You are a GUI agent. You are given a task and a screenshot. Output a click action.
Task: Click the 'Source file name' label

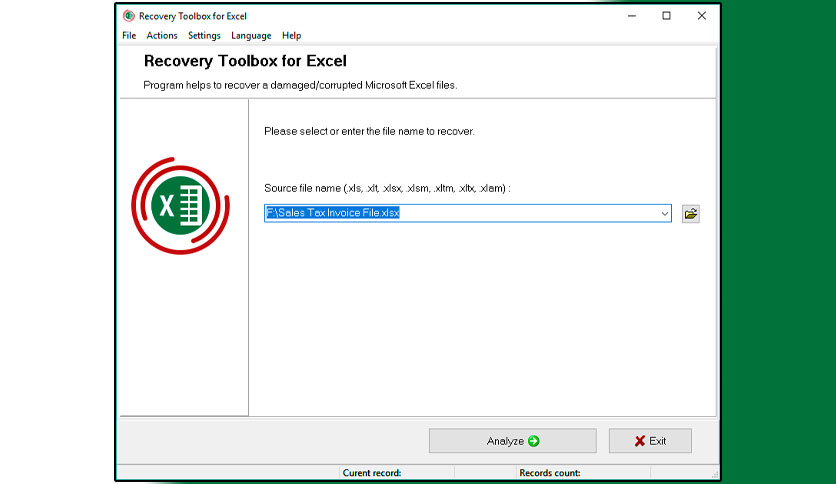click(x=387, y=188)
